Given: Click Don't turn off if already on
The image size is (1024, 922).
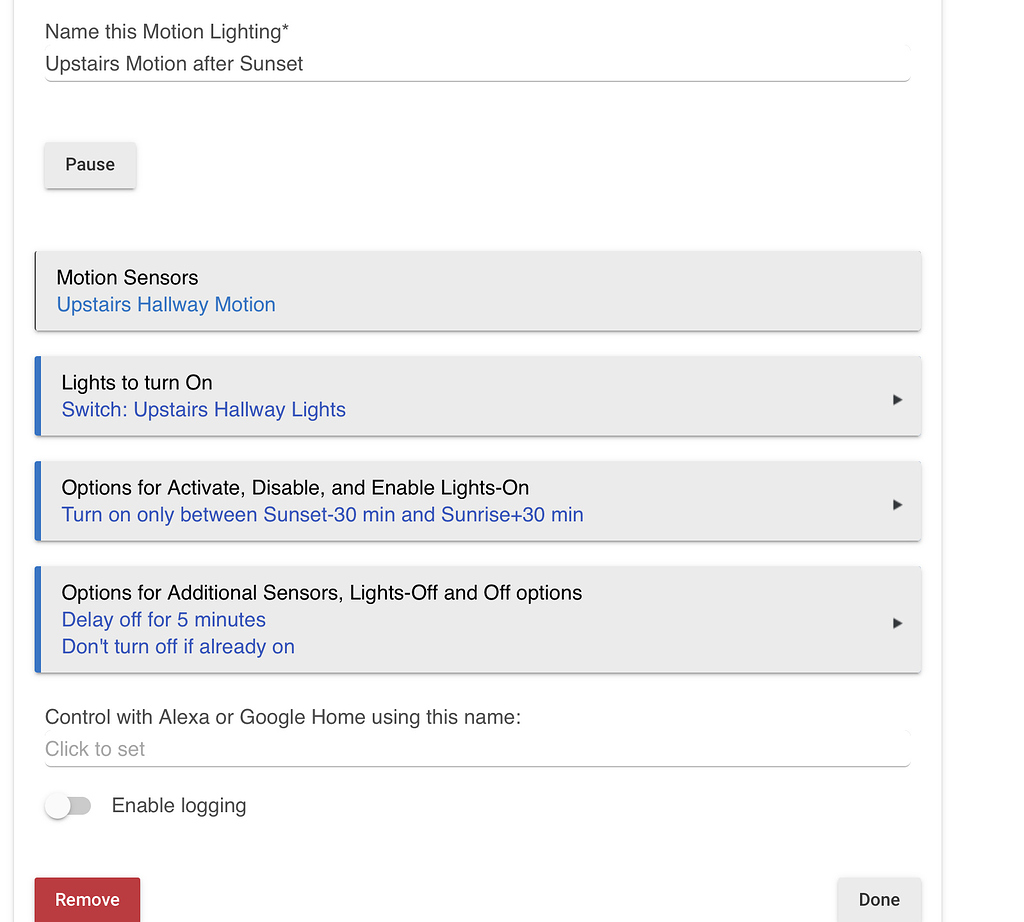Looking at the screenshot, I should pos(178,647).
